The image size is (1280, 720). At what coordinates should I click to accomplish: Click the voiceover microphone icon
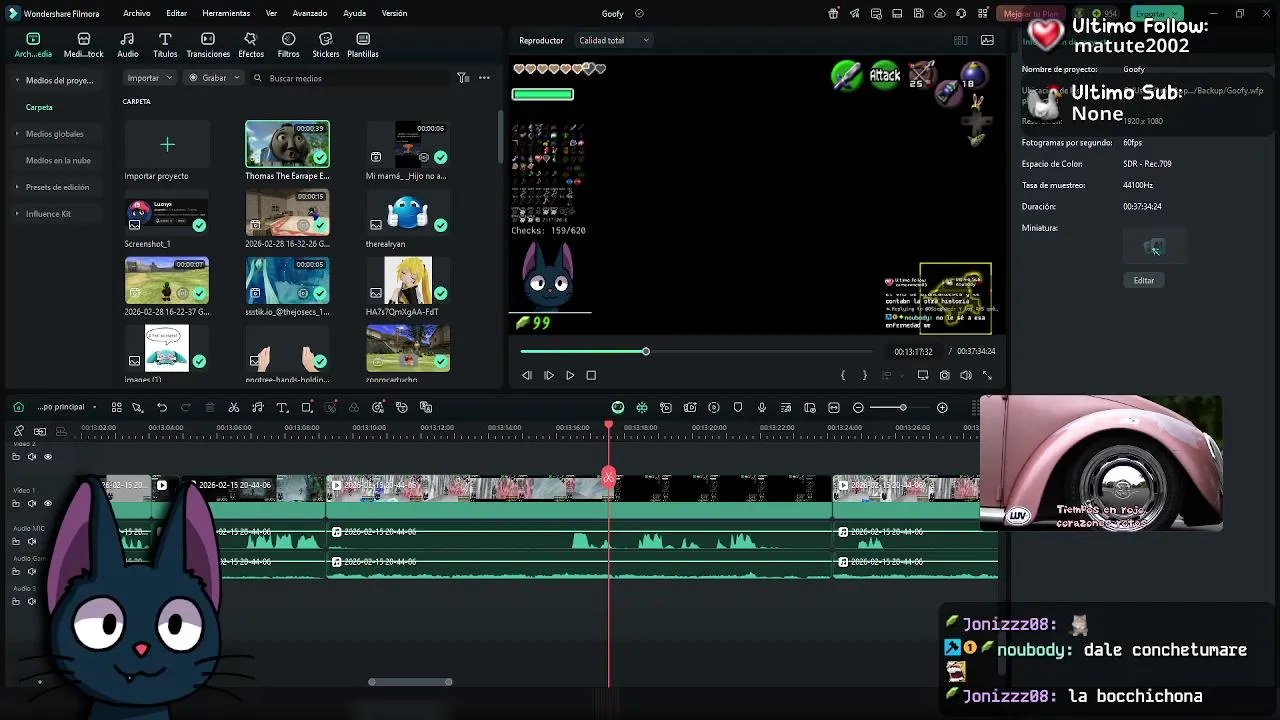[x=762, y=407]
